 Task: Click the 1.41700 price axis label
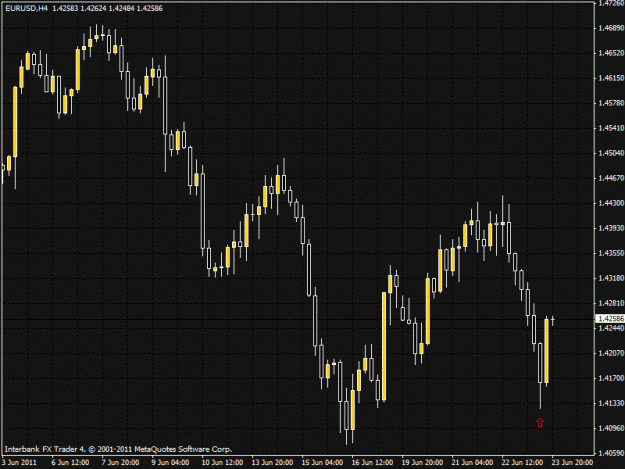[611, 378]
